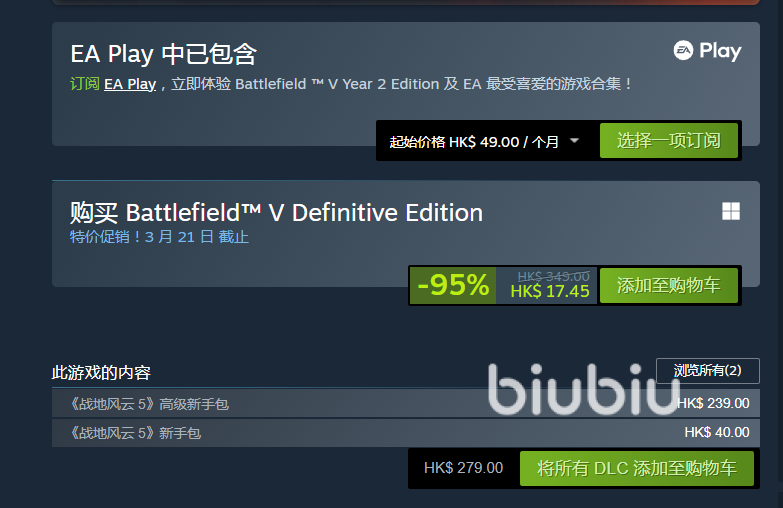The width and height of the screenshot is (783, 508).
Task: Click the EA Play 中已包含 heading
Action: pos(163,54)
